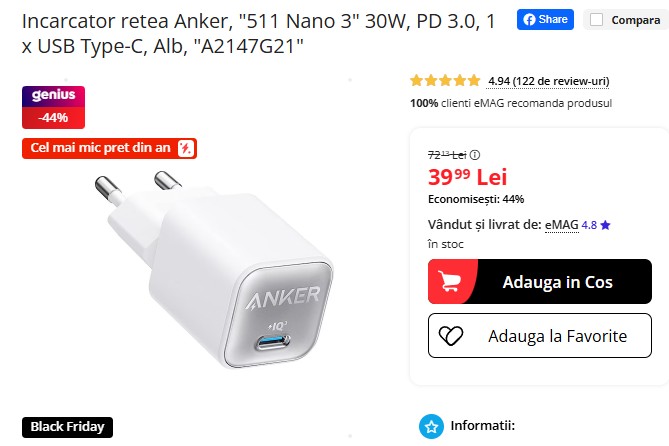Click the seller rating star icon
The width and height of the screenshot is (669, 446).
point(605,225)
